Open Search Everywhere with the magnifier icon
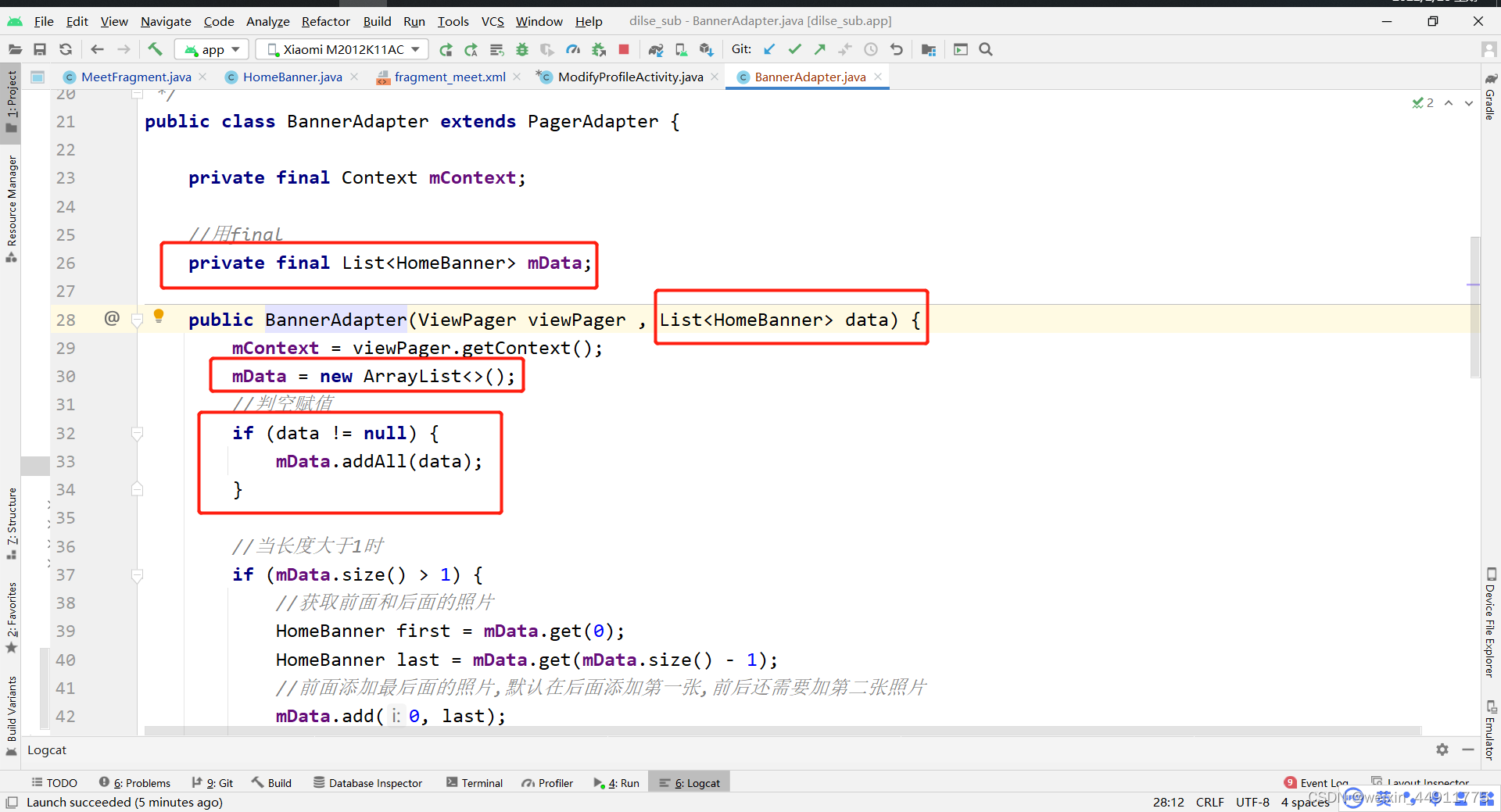Viewport: 1501px width, 812px height. point(985,48)
